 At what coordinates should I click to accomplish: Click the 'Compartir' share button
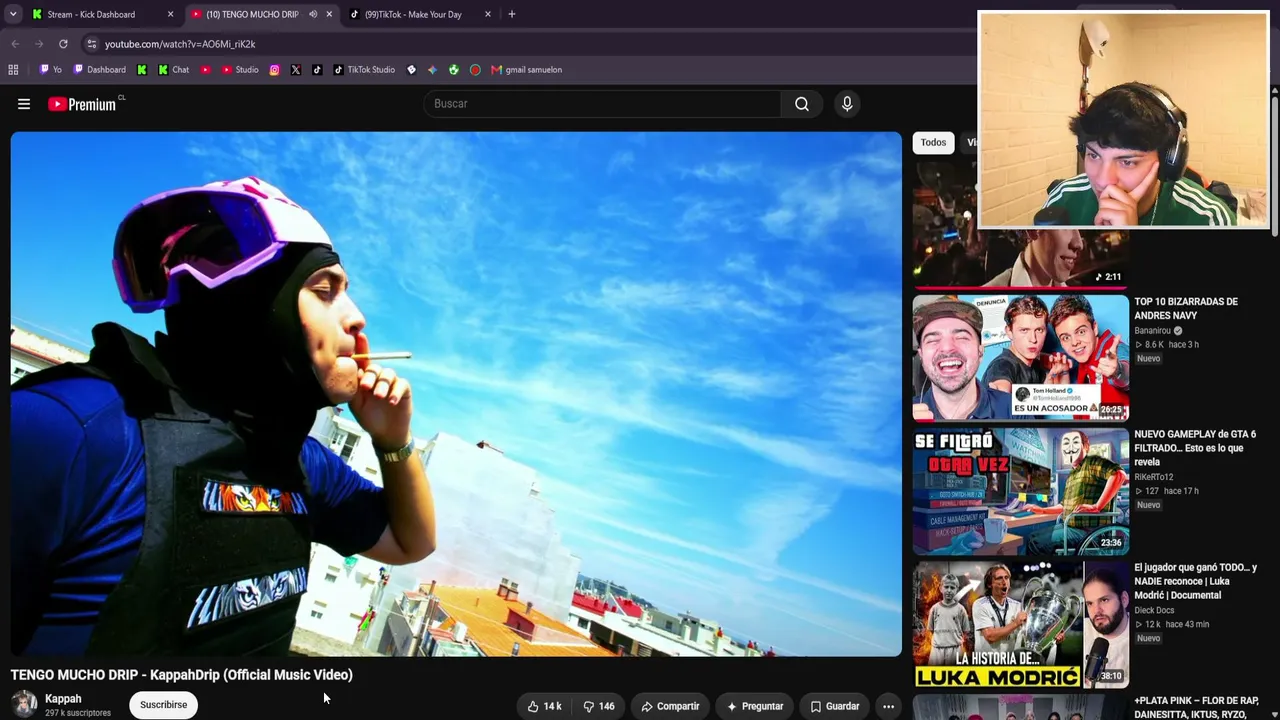click(670, 706)
